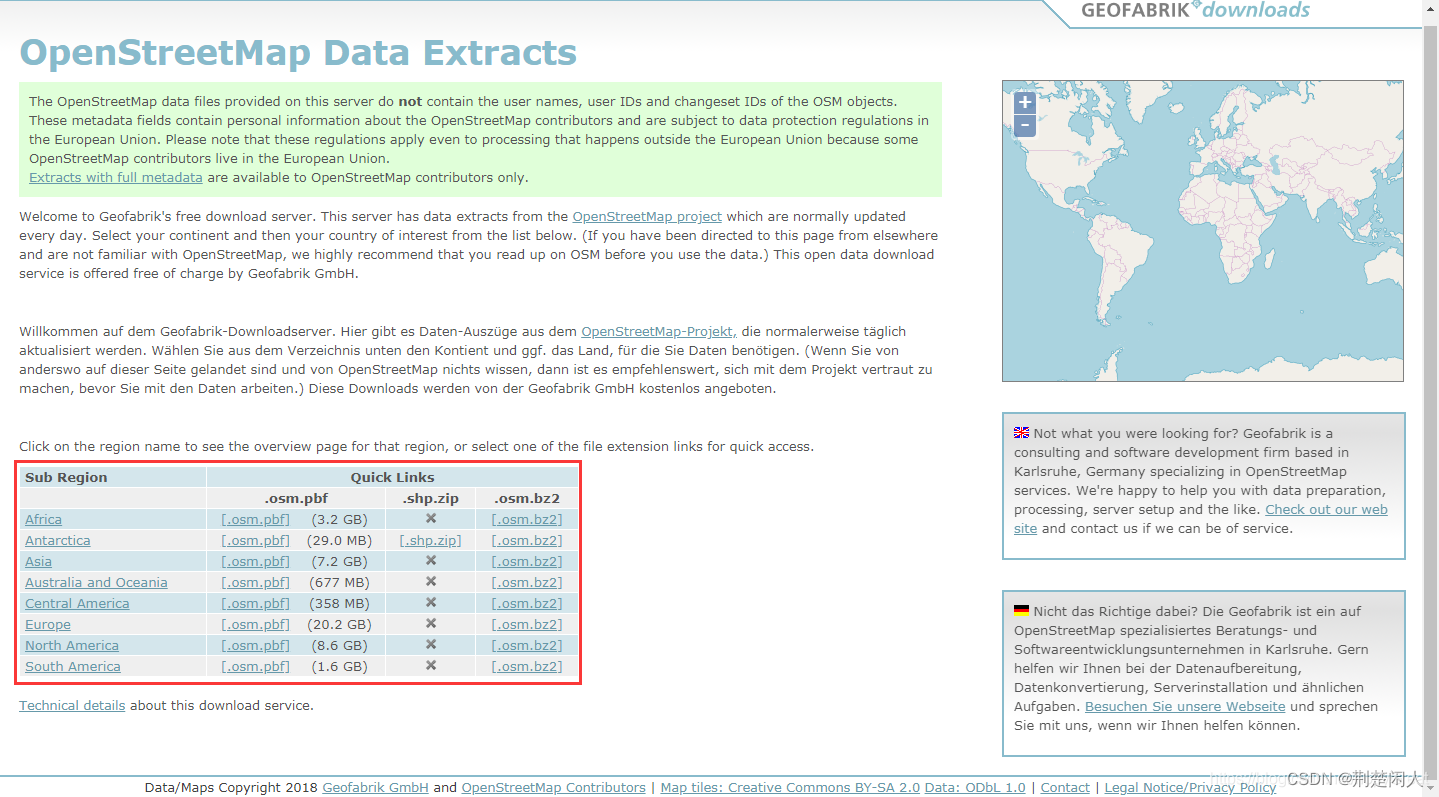Download Antarctica .shp.zip file
Viewport: 1439px width, 797px height.
tap(430, 540)
